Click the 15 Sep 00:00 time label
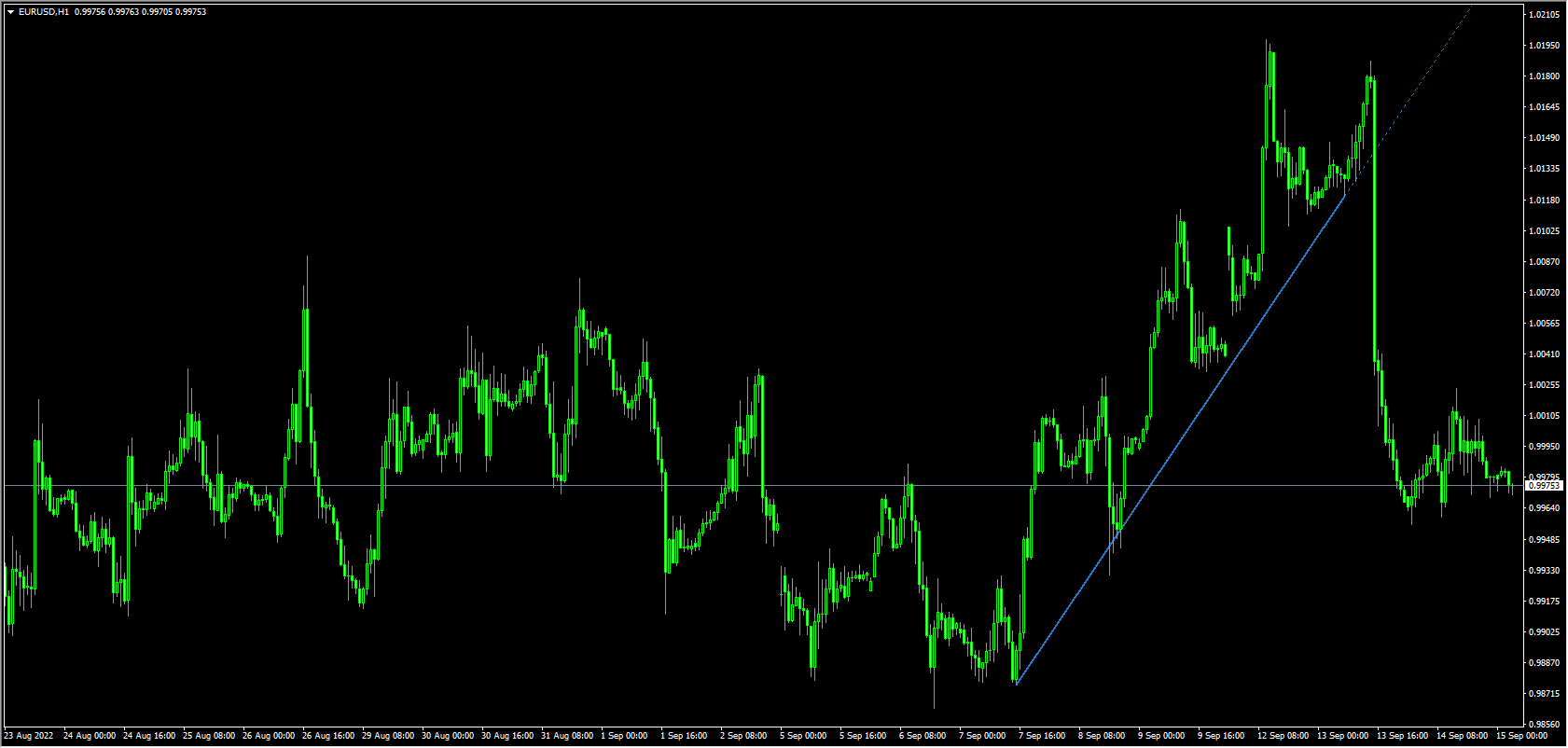 (x=1521, y=736)
